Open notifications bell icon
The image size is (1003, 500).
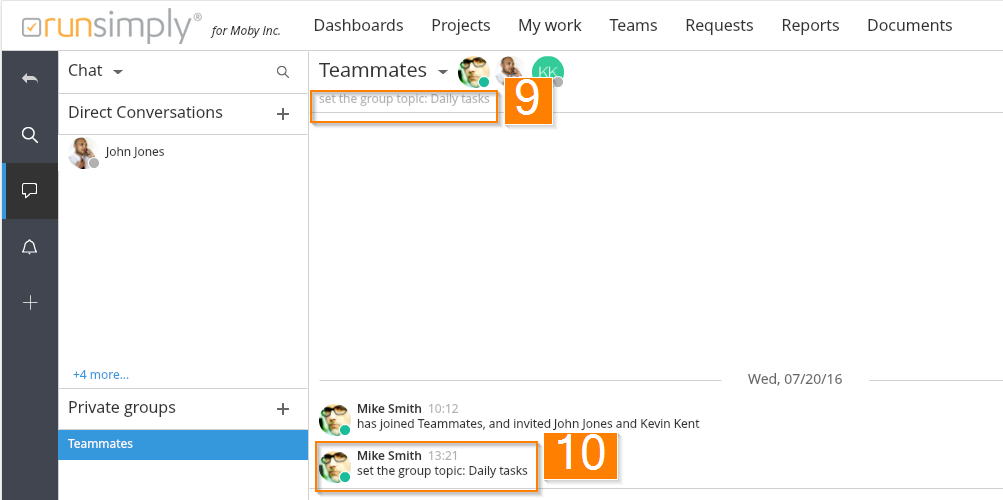click(30, 247)
